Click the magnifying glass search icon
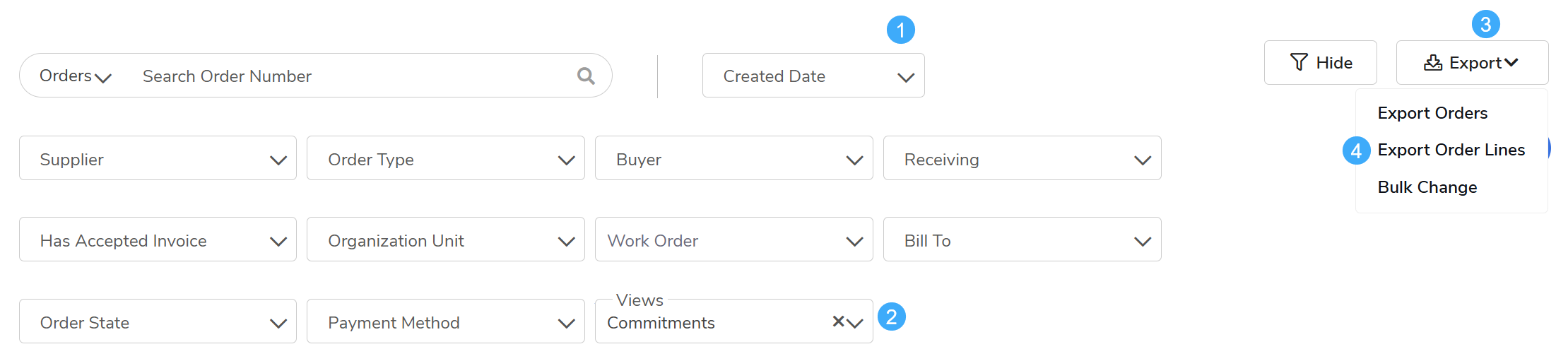This screenshot has height=361, width=1568. click(586, 76)
